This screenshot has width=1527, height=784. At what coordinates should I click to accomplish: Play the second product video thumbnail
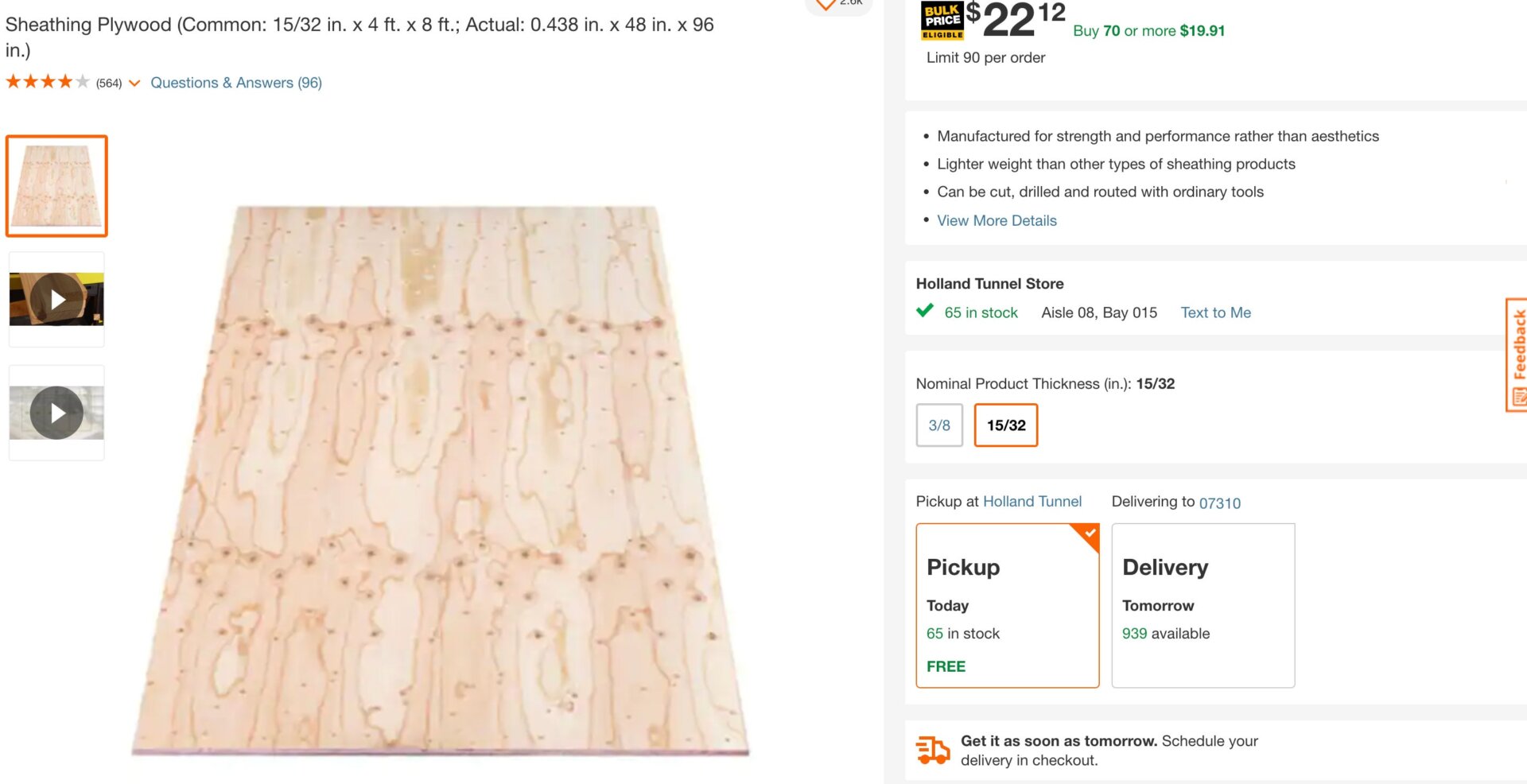point(56,413)
